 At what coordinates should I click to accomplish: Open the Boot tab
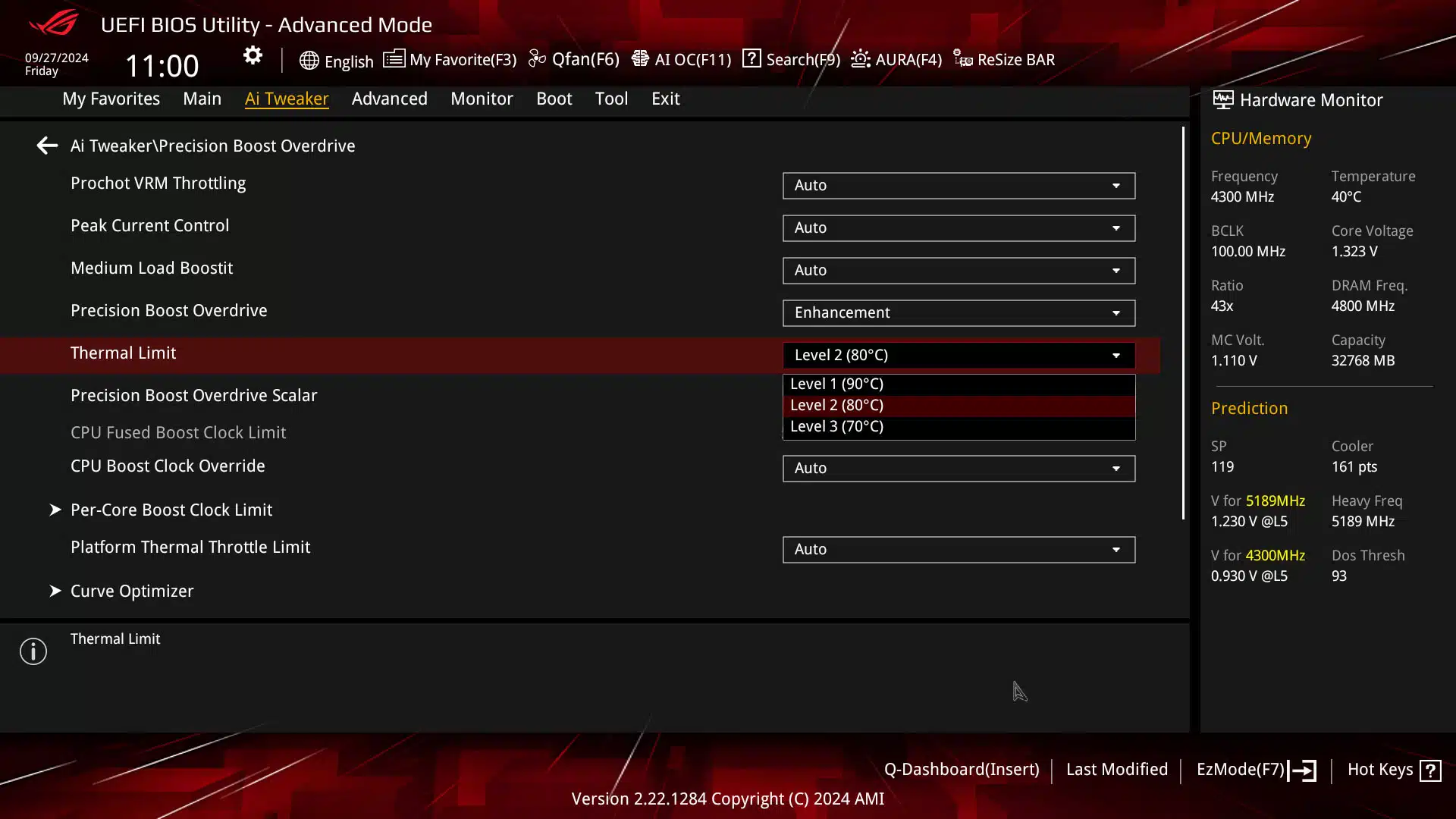[554, 99]
